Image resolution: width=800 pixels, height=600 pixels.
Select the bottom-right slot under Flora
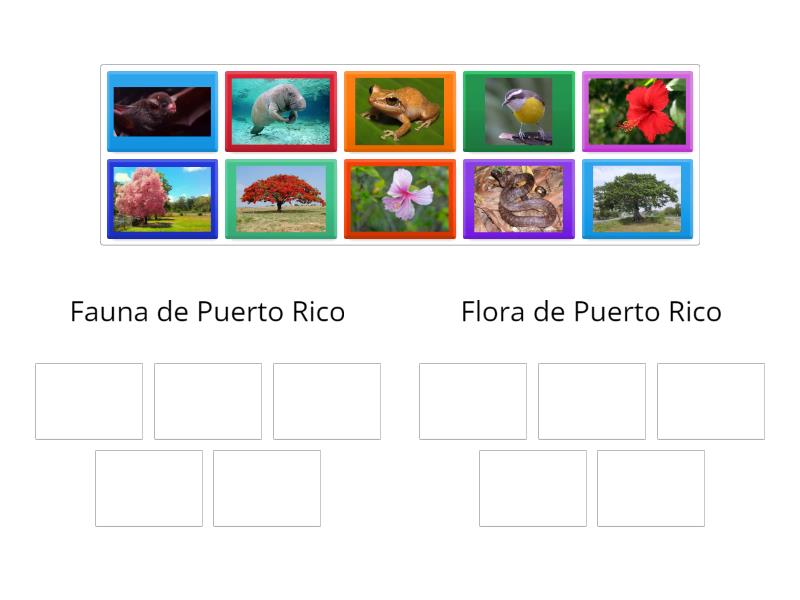click(652, 488)
